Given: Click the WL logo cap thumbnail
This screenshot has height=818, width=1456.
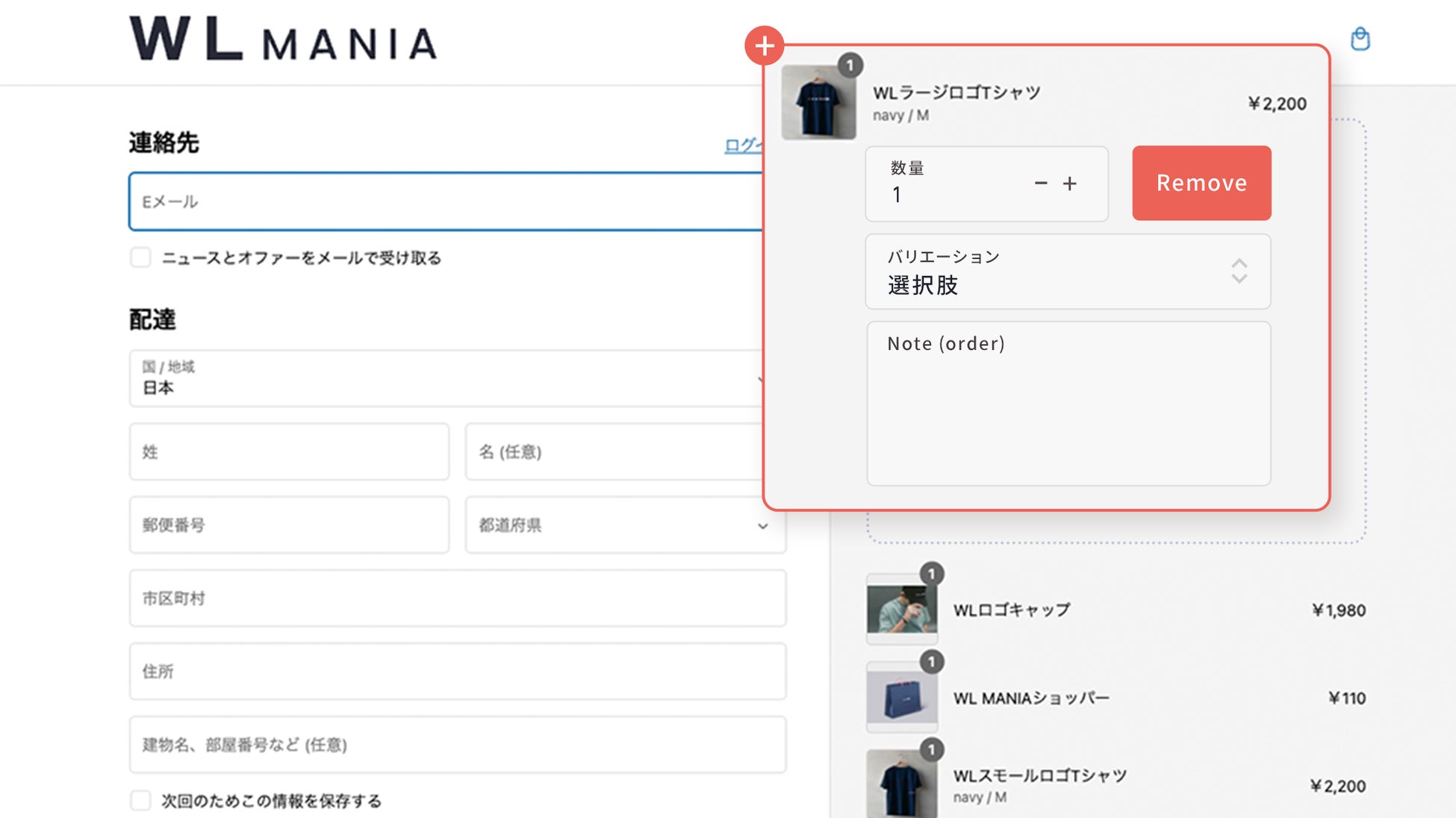Looking at the screenshot, I should (x=901, y=609).
